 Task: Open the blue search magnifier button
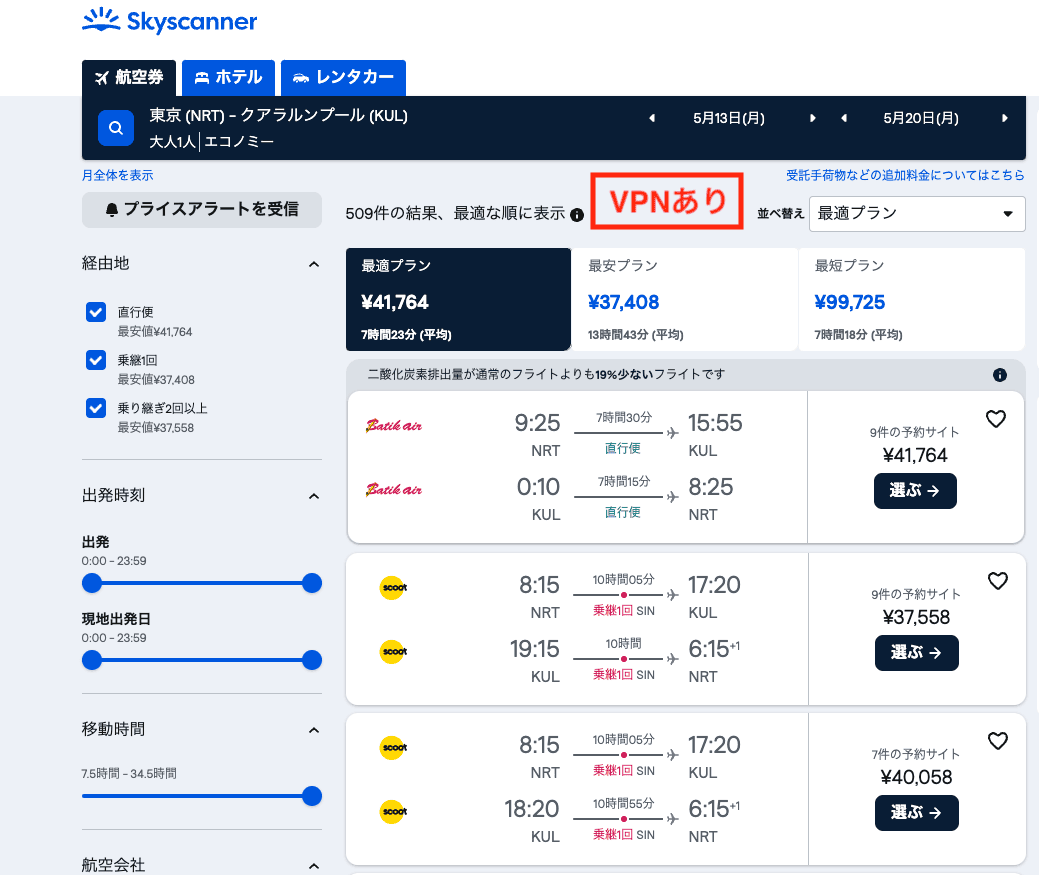[x=116, y=128]
